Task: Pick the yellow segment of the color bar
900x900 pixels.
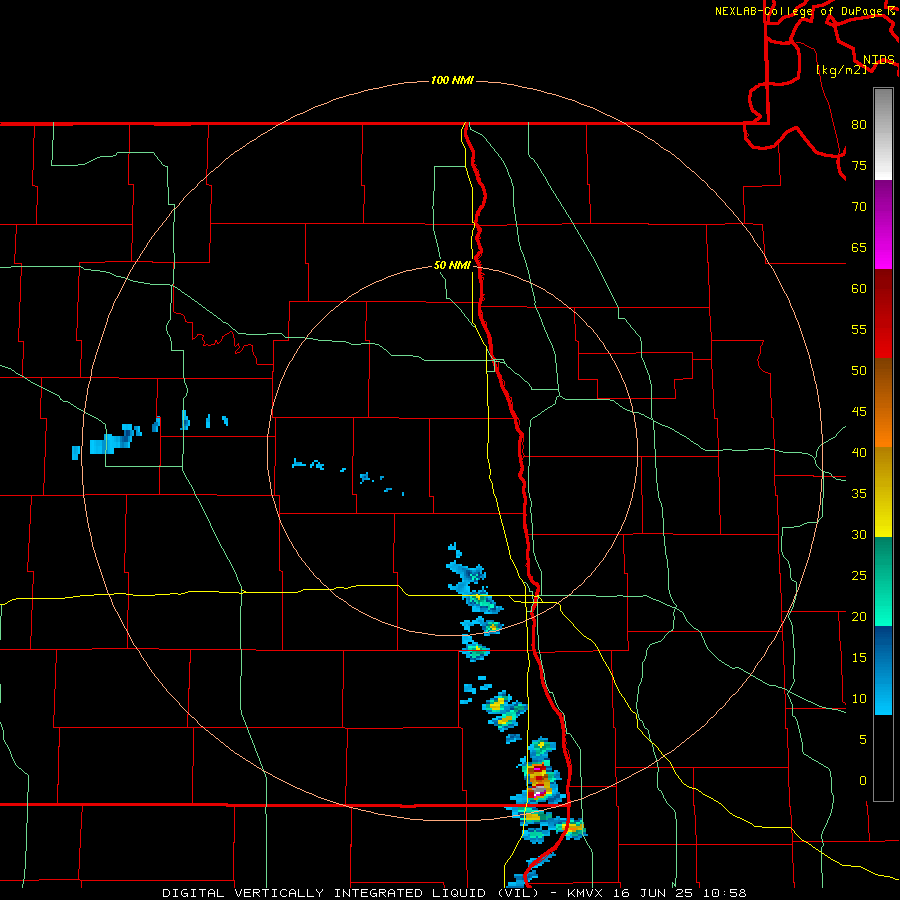Action: point(883,492)
